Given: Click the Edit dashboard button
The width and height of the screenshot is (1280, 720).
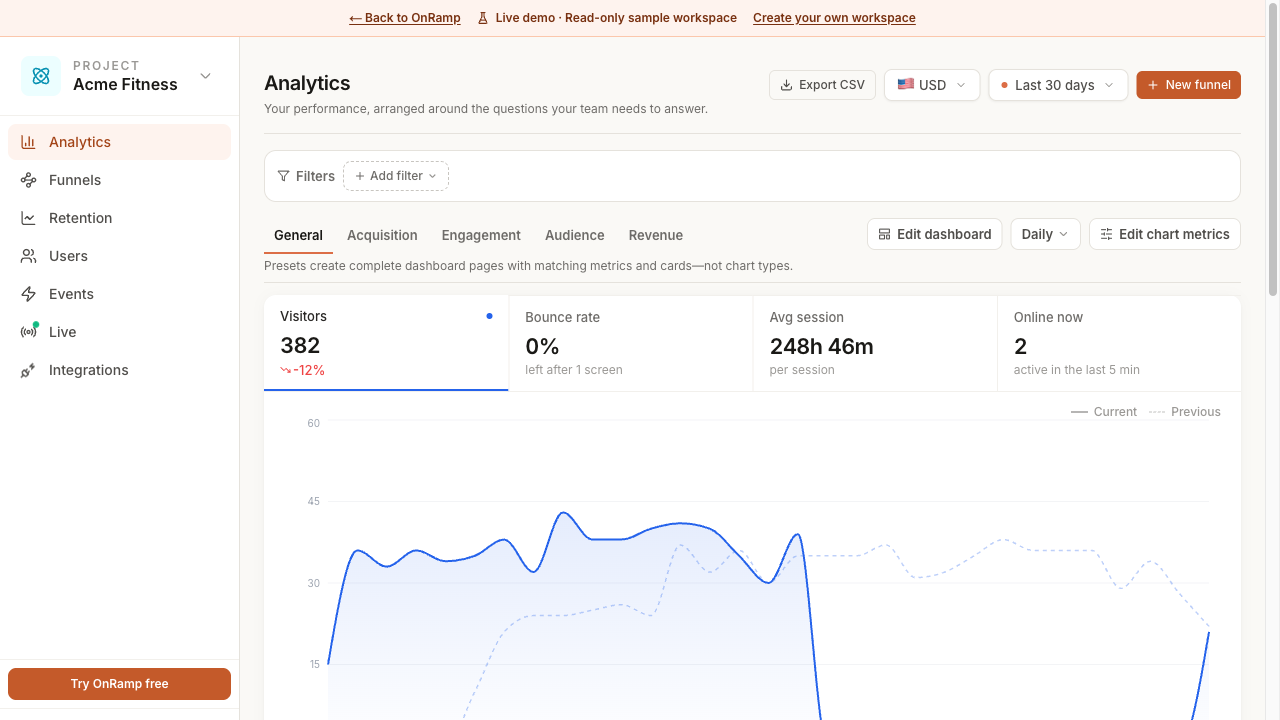Looking at the screenshot, I should [934, 234].
